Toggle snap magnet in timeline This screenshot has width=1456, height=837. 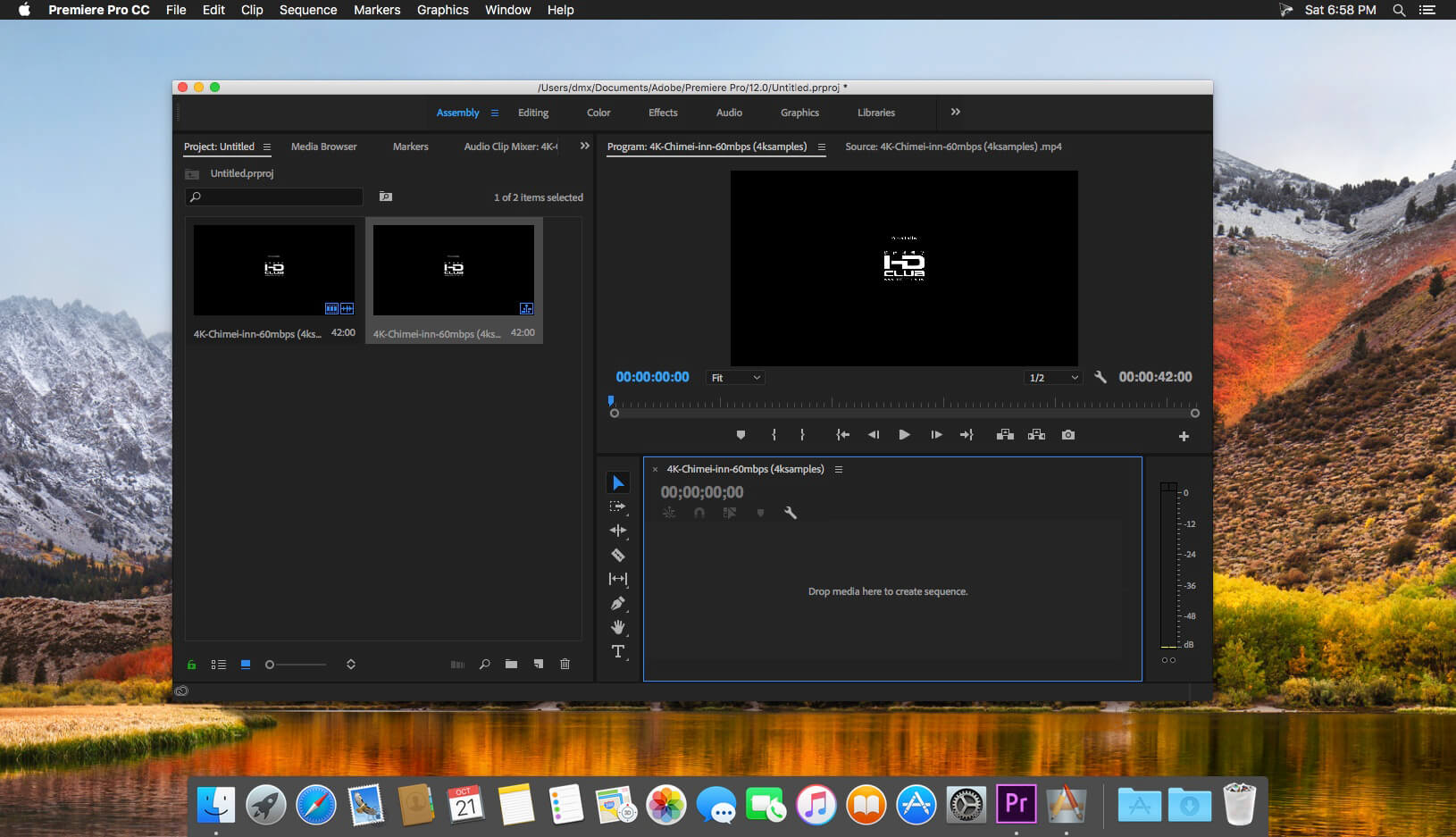pyautogui.click(x=699, y=513)
